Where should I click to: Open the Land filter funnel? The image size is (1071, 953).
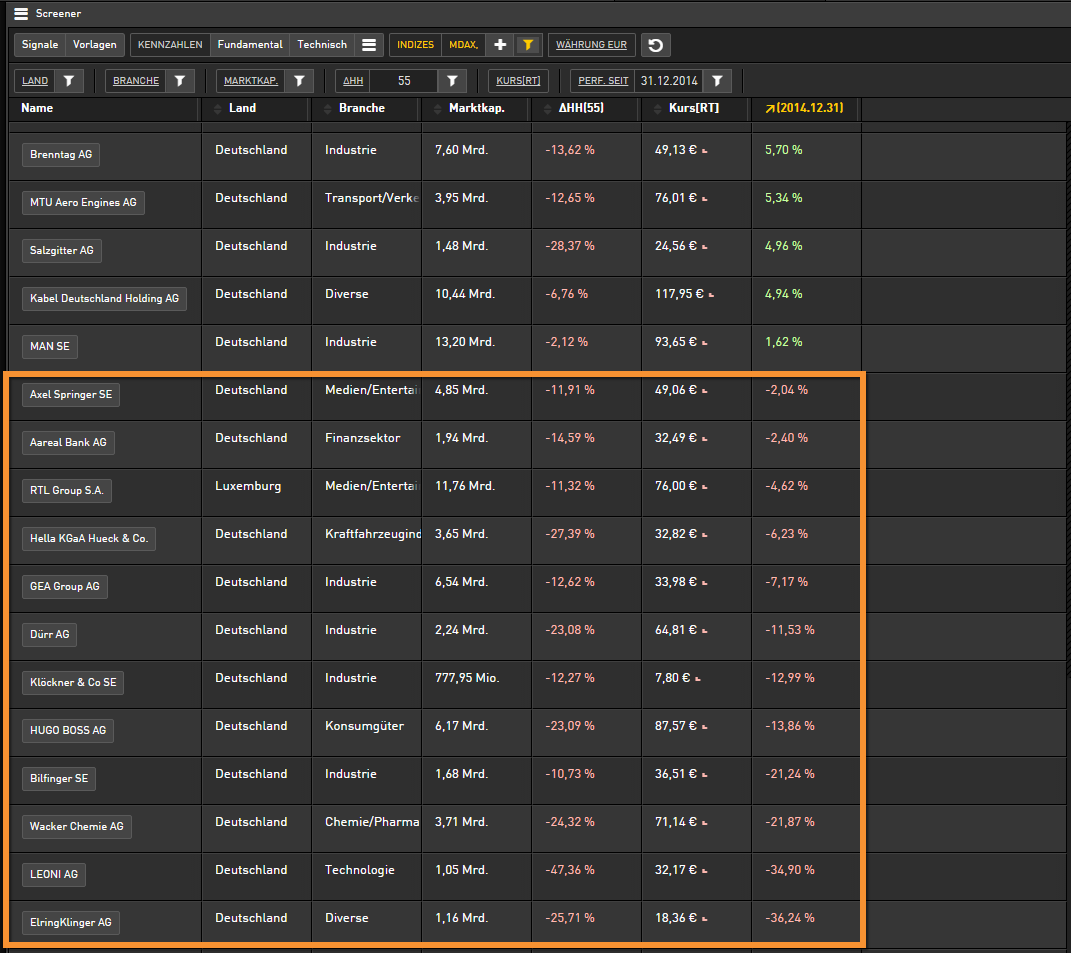coord(69,81)
